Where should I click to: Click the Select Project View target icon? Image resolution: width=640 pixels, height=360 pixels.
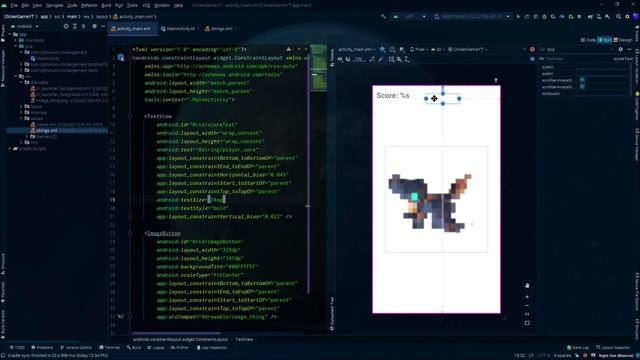pyautogui.click(x=66, y=26)
